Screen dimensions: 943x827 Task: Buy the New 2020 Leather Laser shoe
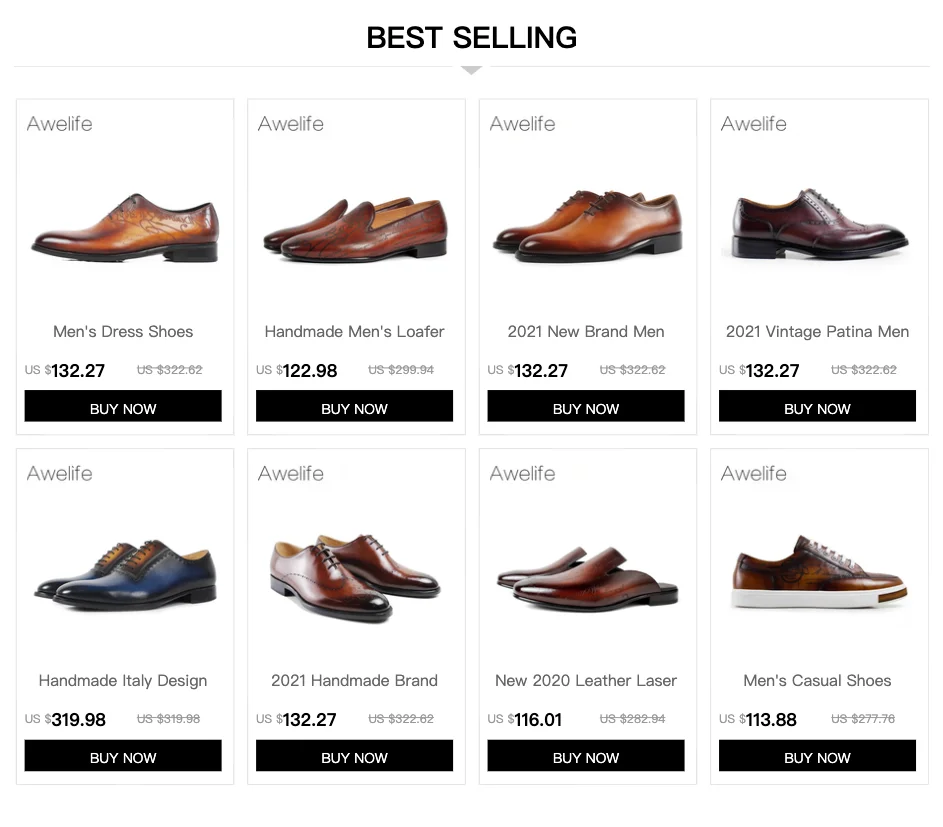[586, 756]
